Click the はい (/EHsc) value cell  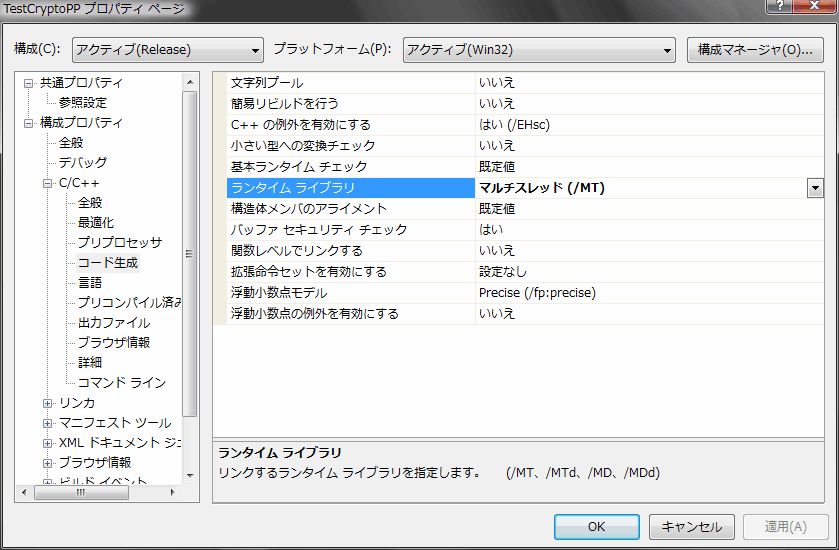coord(650,125)
